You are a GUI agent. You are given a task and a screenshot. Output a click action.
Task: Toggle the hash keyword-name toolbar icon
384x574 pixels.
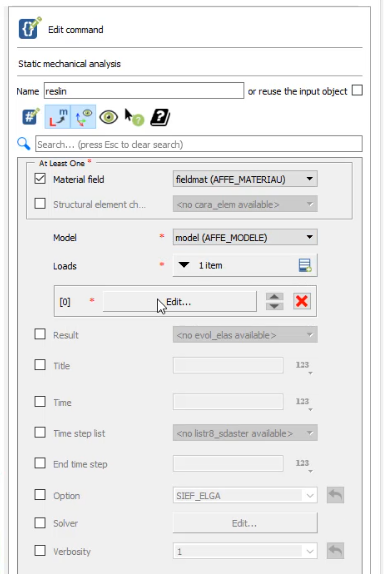point(31,117)
